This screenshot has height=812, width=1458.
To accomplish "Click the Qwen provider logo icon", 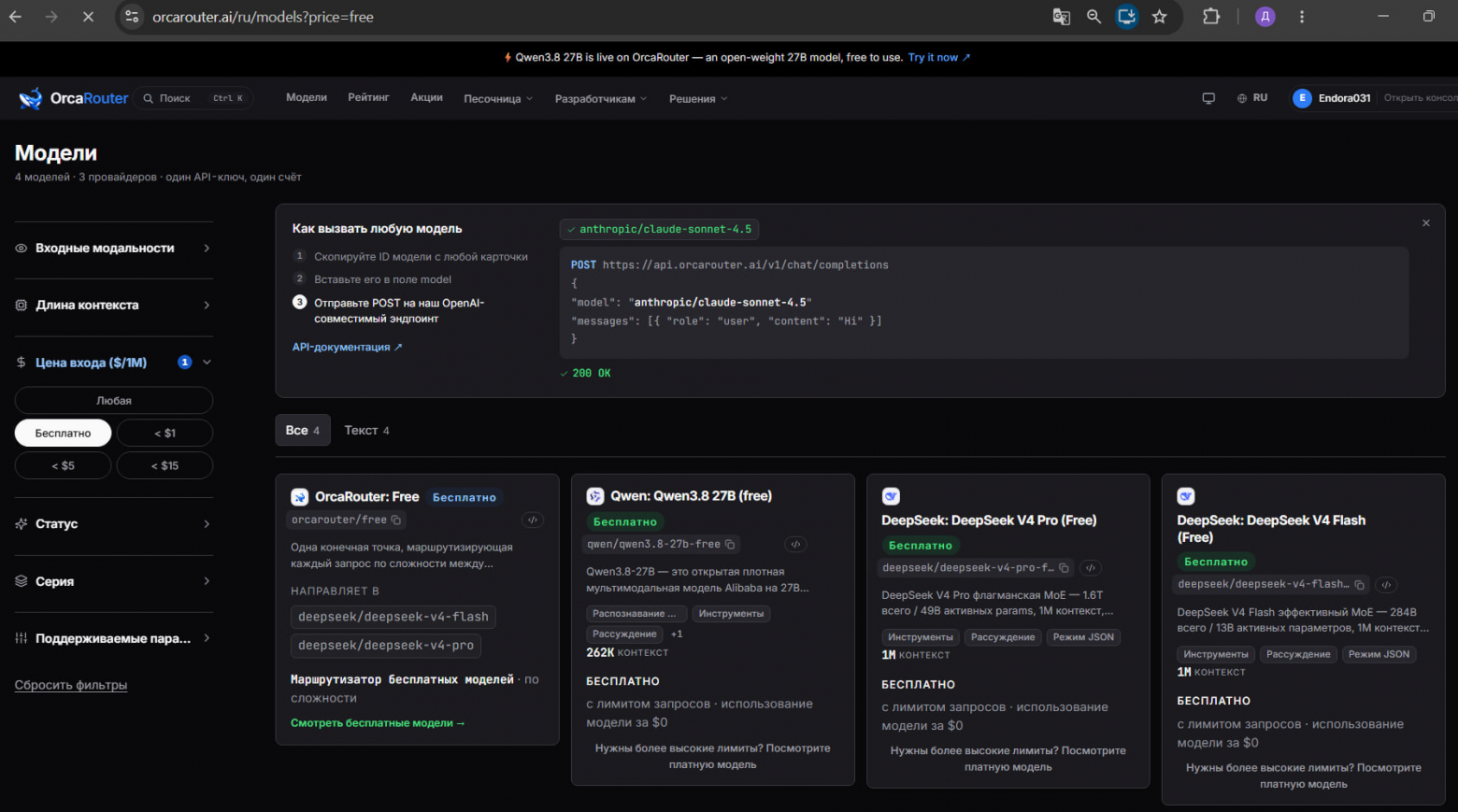I will (x=595, y=496).
